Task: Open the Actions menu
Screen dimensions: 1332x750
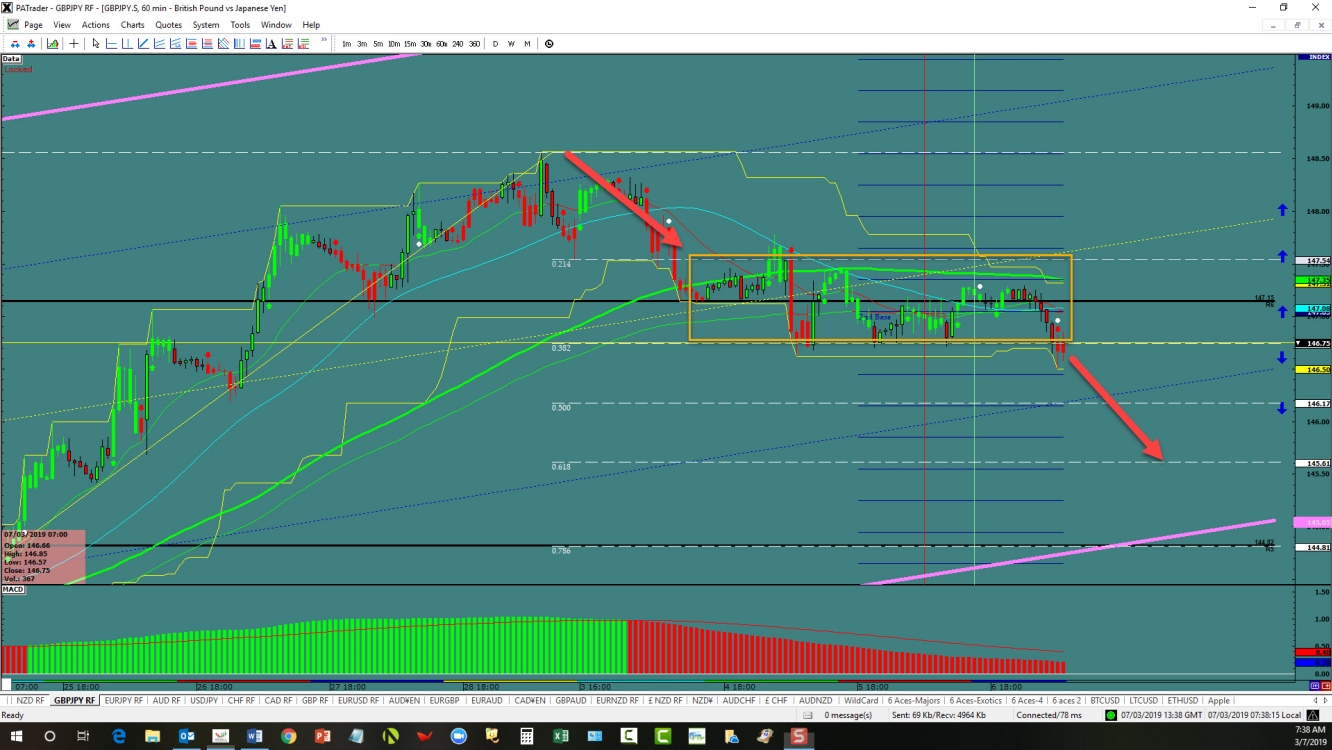Action: [x=96, y=25]
